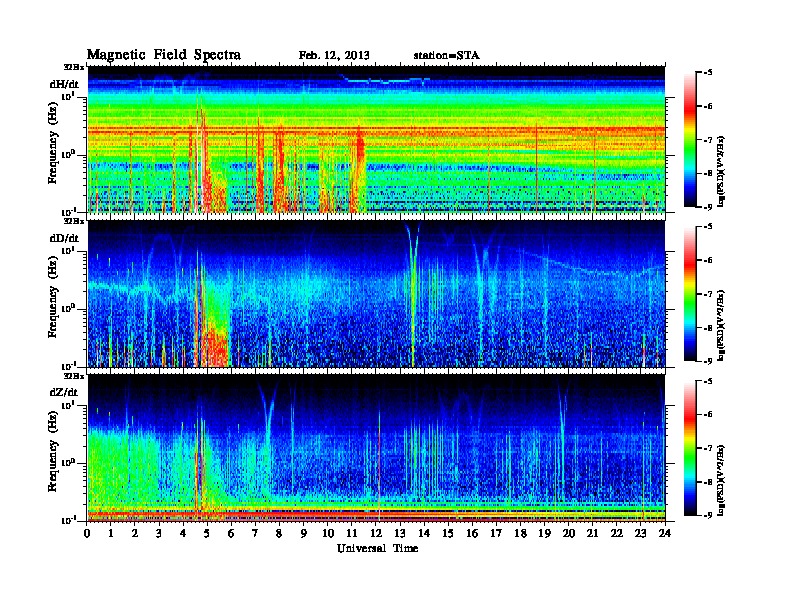Click hour tick label "5" on the Universal Time axis
792x612 pixels.
207,533
